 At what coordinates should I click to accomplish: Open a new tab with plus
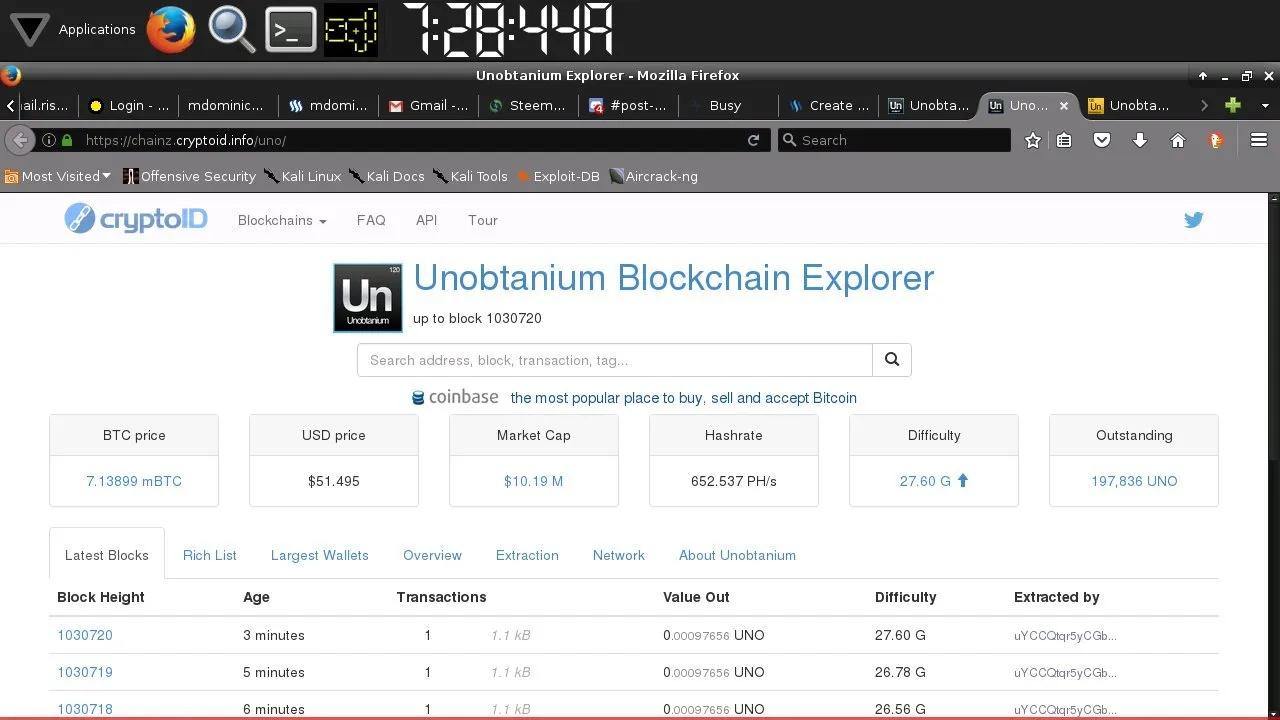[x=1233, y=105]
